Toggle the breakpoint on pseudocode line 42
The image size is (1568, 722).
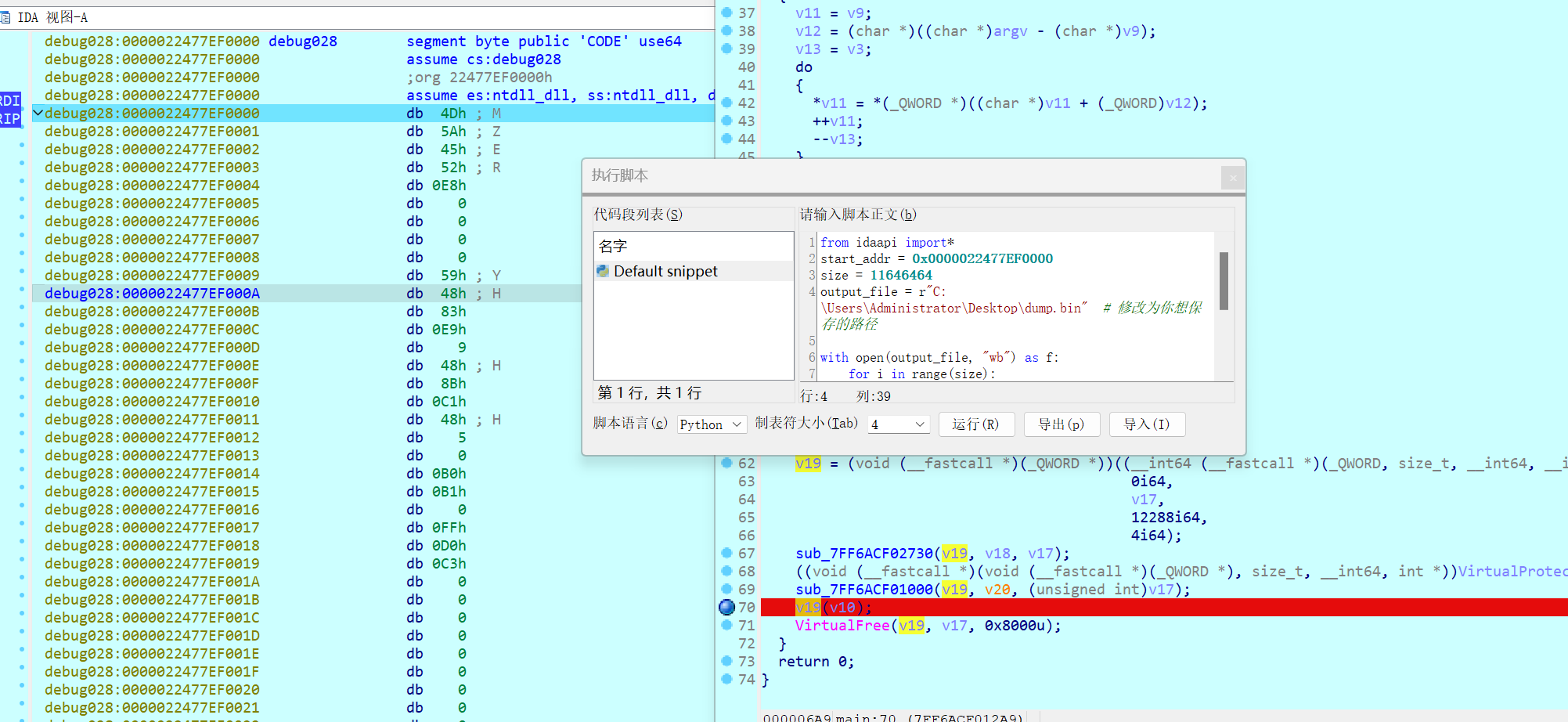[x=726, y=103]
